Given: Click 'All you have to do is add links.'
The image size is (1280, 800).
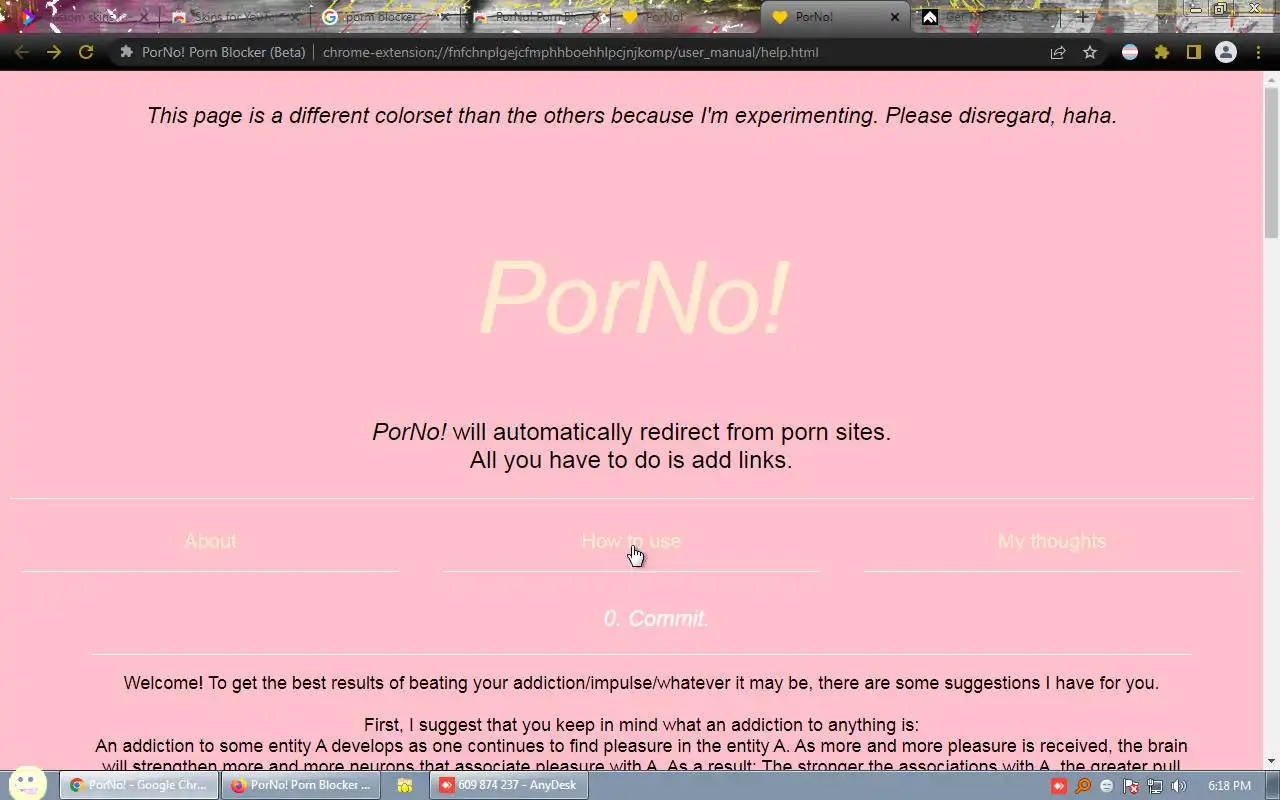Looking at the screenshot, I should (x=631, y=460).
